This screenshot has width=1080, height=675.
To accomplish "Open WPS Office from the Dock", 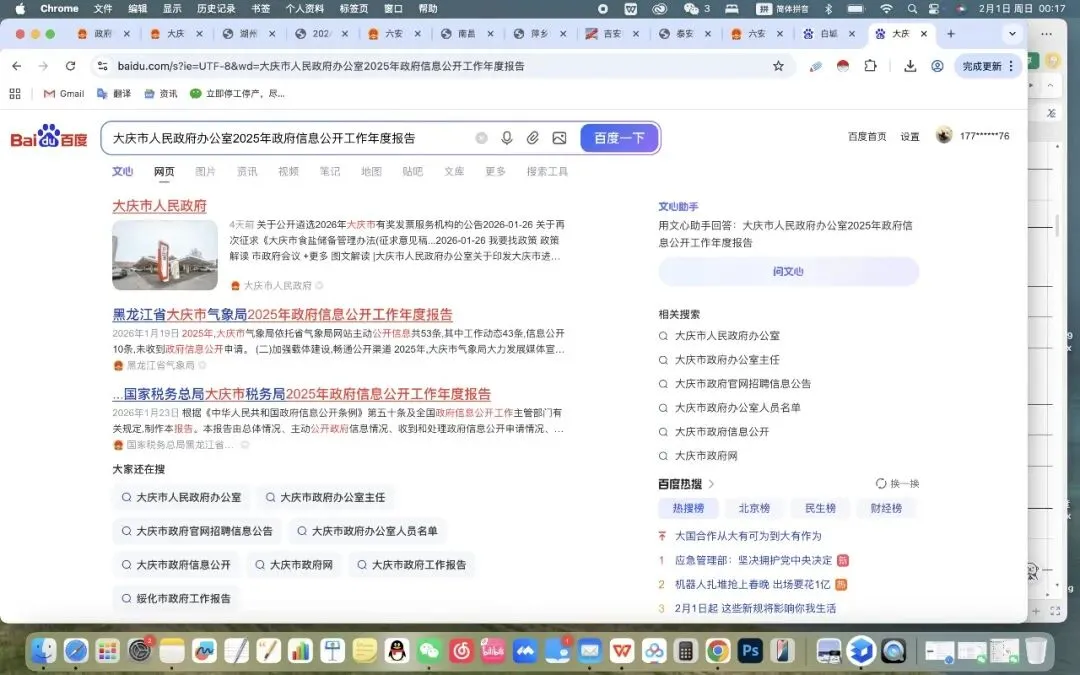I will point(622,650).
